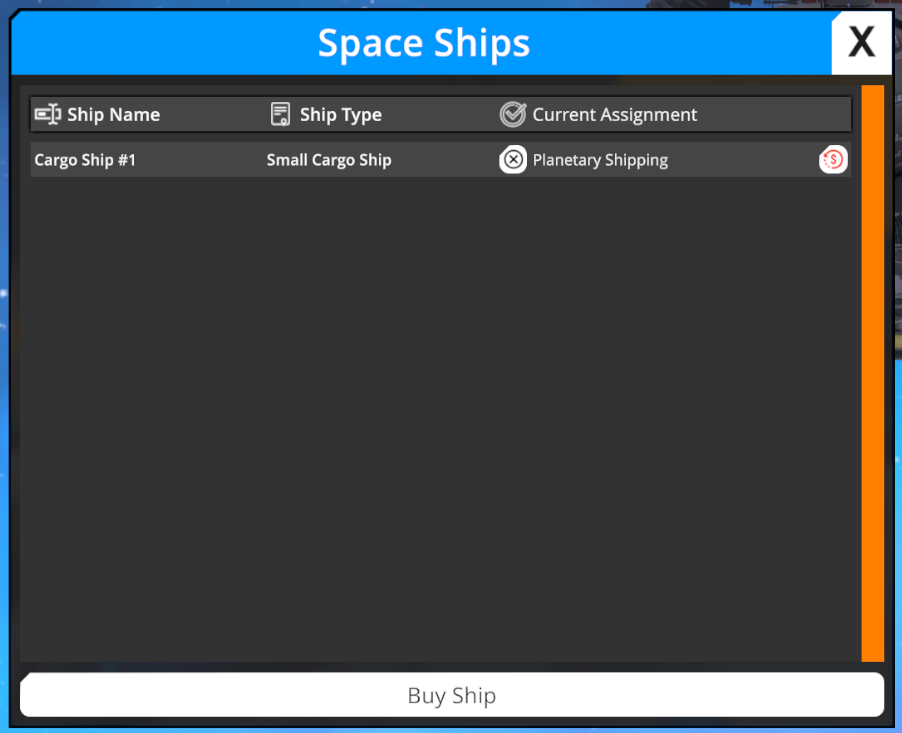The height and width of the screenshot is (733, 902).
Task: Click the Planetary Shipping assignment text
Action: click(600, 160)
